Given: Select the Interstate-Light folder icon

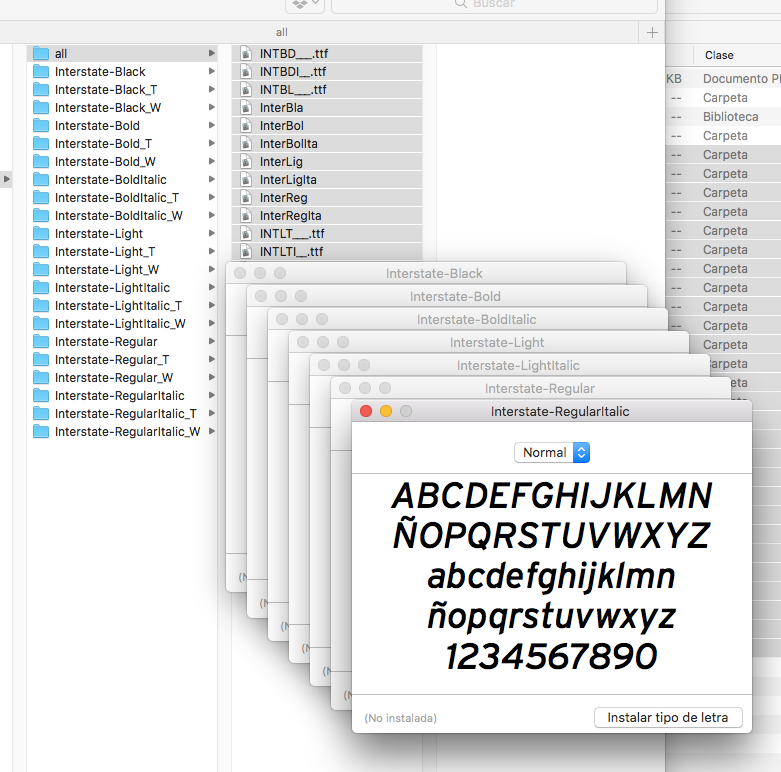Looking at the screenshot, I should 41,233.
